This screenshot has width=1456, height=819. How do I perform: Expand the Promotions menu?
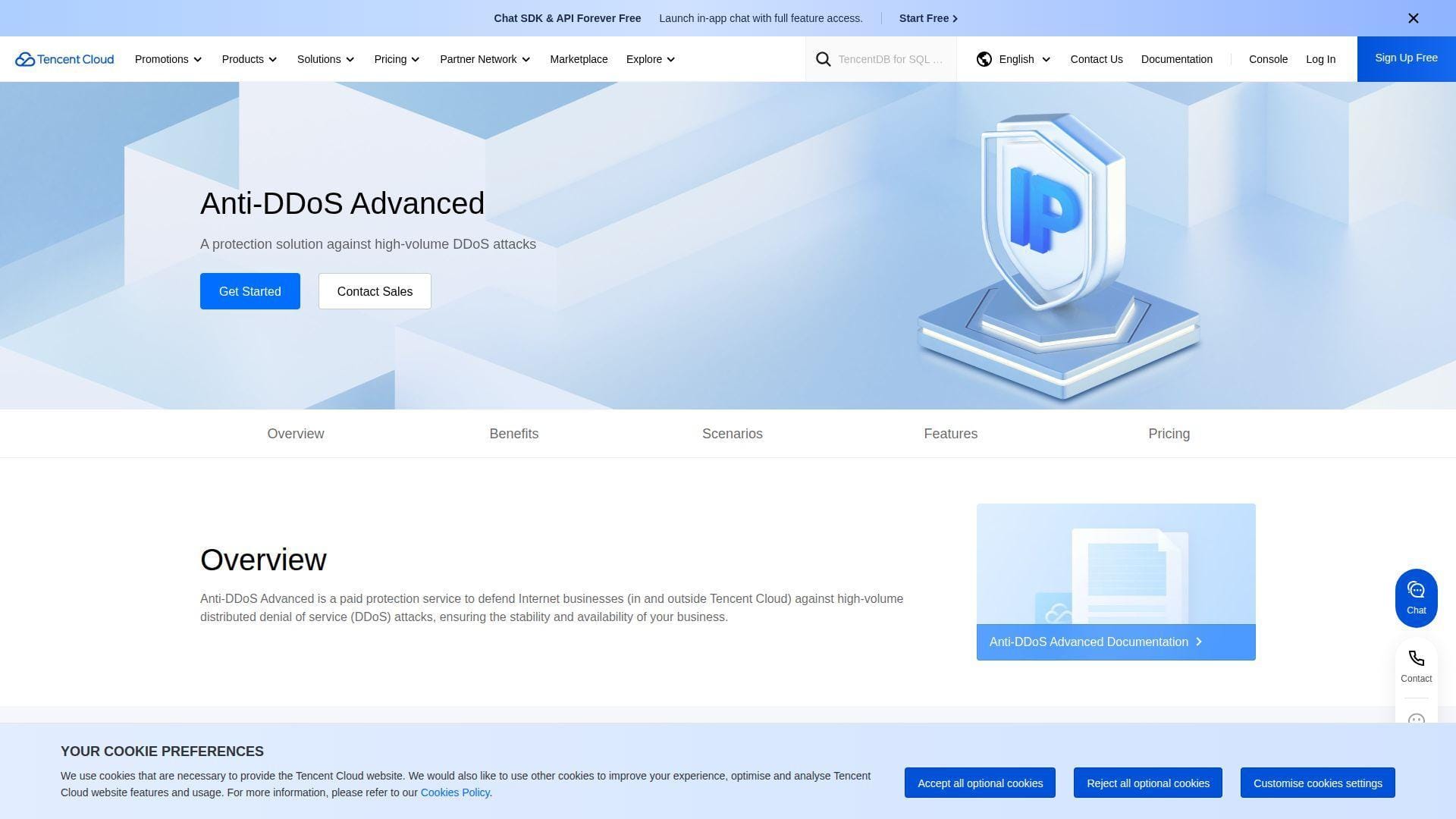(168, 59)
